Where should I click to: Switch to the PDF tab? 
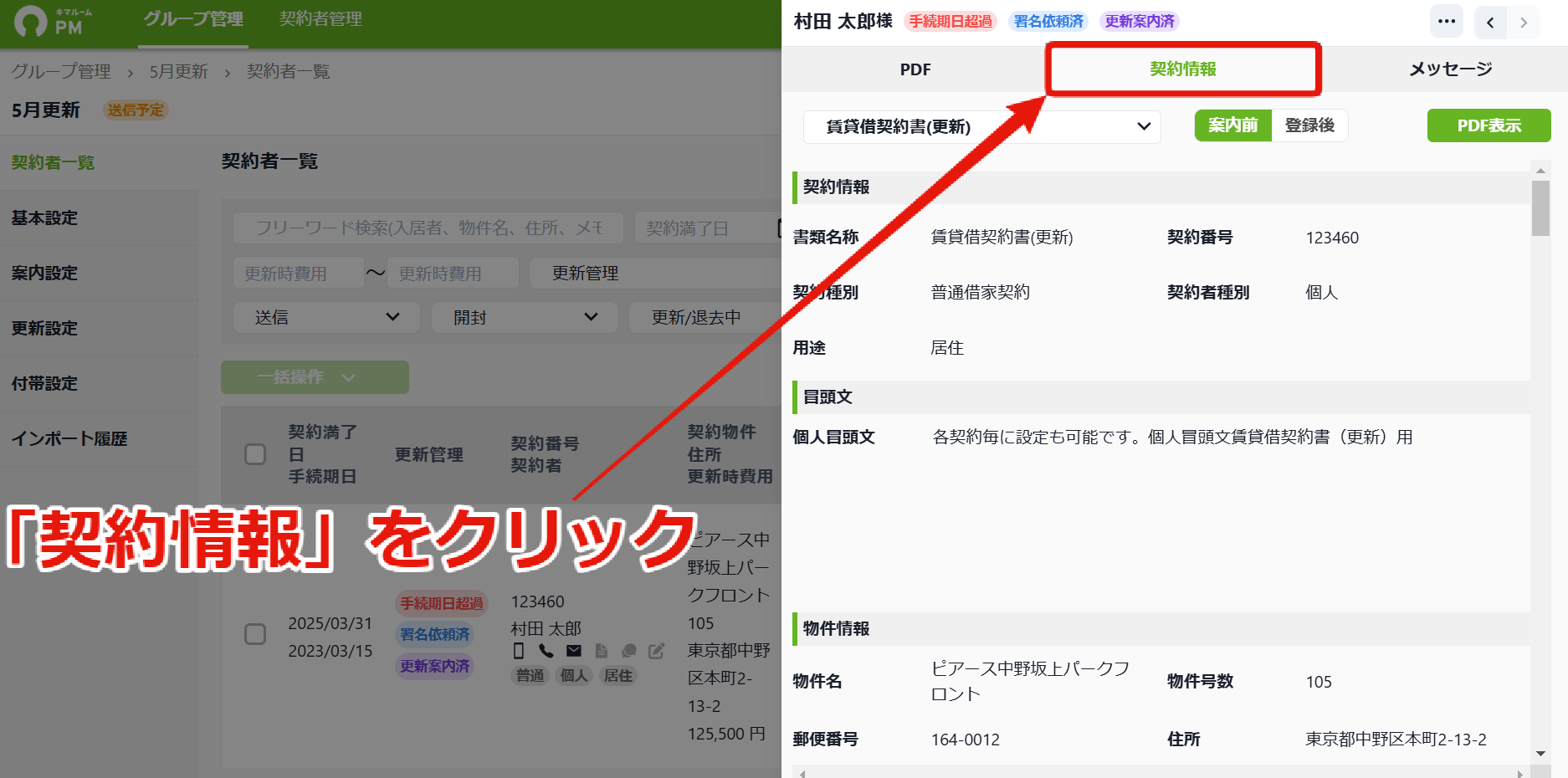pyautogui.click(x=915, y=69)
